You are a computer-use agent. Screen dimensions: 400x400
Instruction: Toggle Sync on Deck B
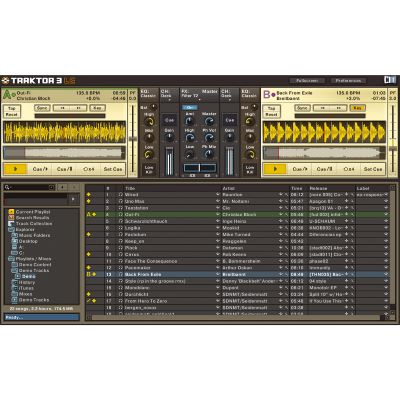click(x=302, y=108)
